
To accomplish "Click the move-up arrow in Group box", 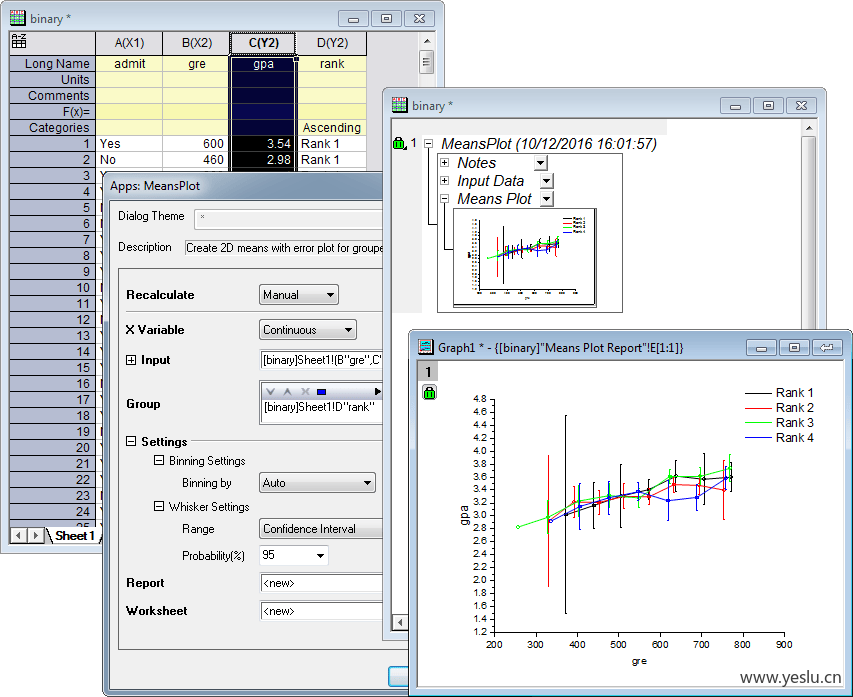I will (286, 391).
